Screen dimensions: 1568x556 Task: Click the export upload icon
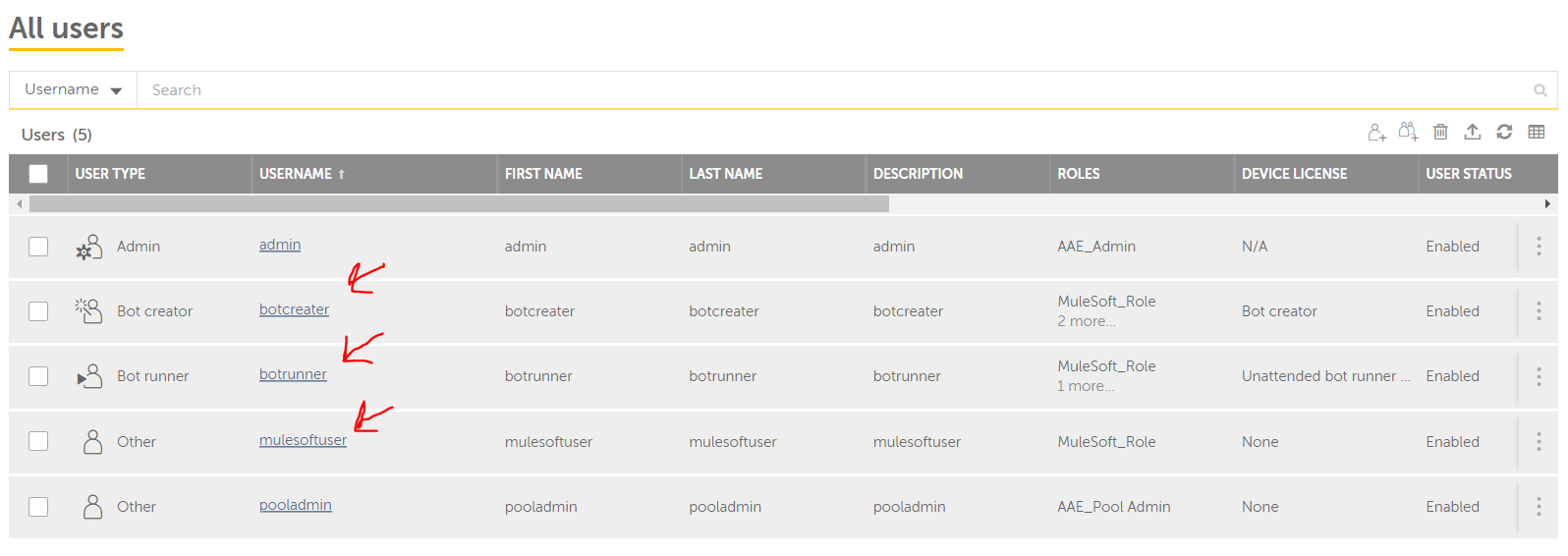[x=1472, y=132]
